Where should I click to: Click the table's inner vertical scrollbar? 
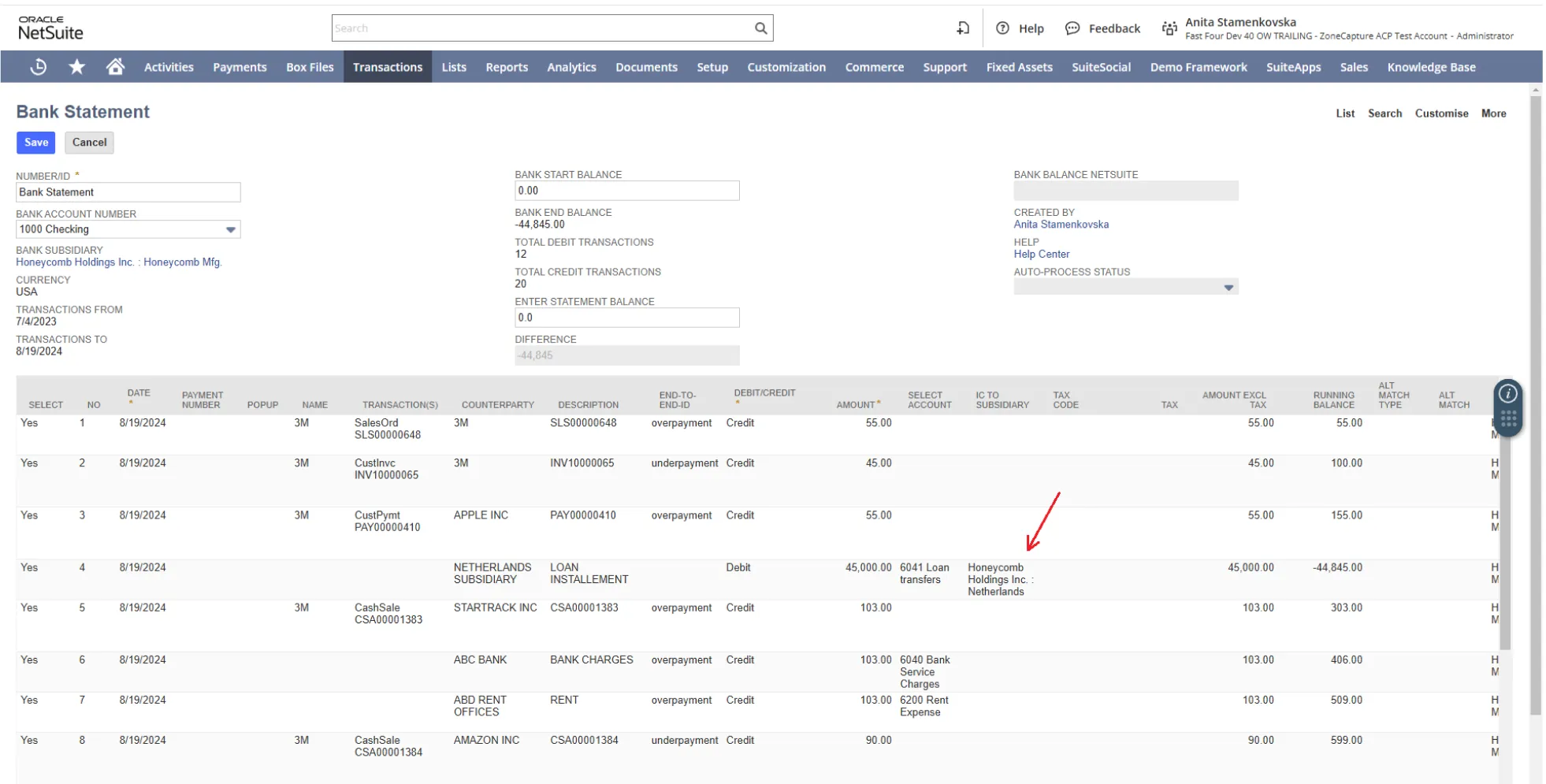pyautogui.click(x=1505, y=532)
